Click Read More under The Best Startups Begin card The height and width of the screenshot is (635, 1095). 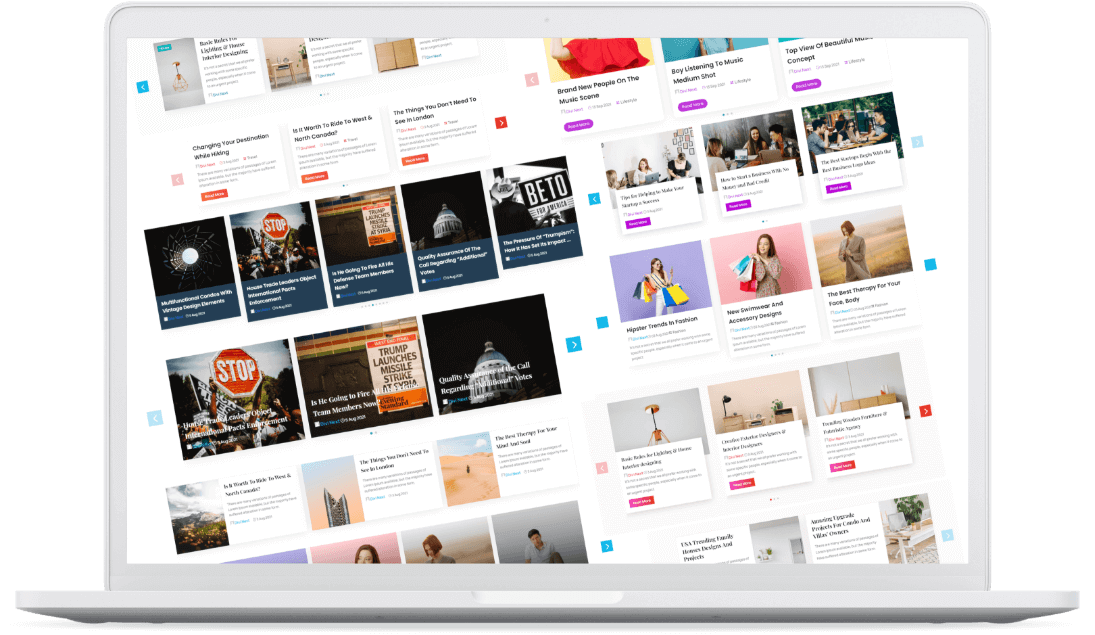(838, 188)
